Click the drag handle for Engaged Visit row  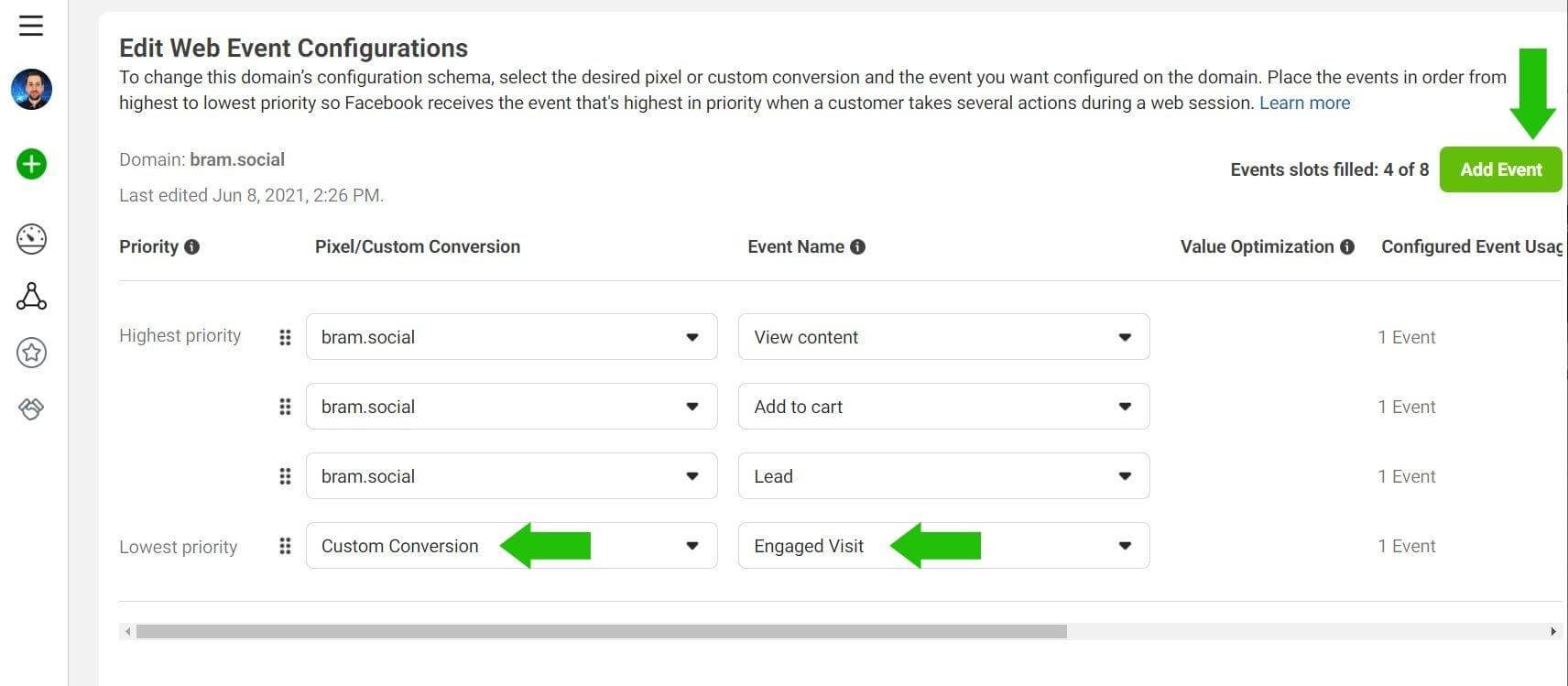coord(285,546)
